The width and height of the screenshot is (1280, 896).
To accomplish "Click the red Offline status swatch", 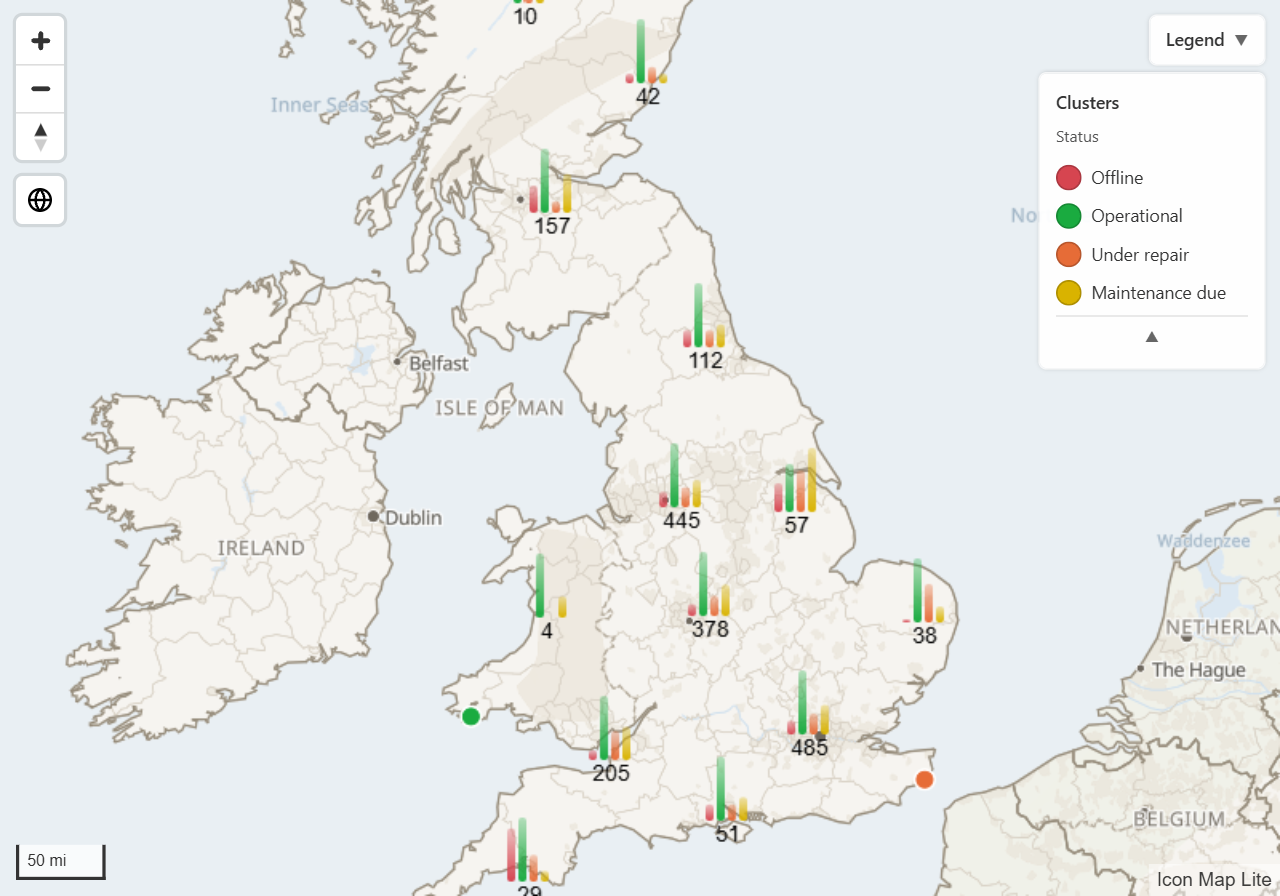I will [x=1069, y=178].
